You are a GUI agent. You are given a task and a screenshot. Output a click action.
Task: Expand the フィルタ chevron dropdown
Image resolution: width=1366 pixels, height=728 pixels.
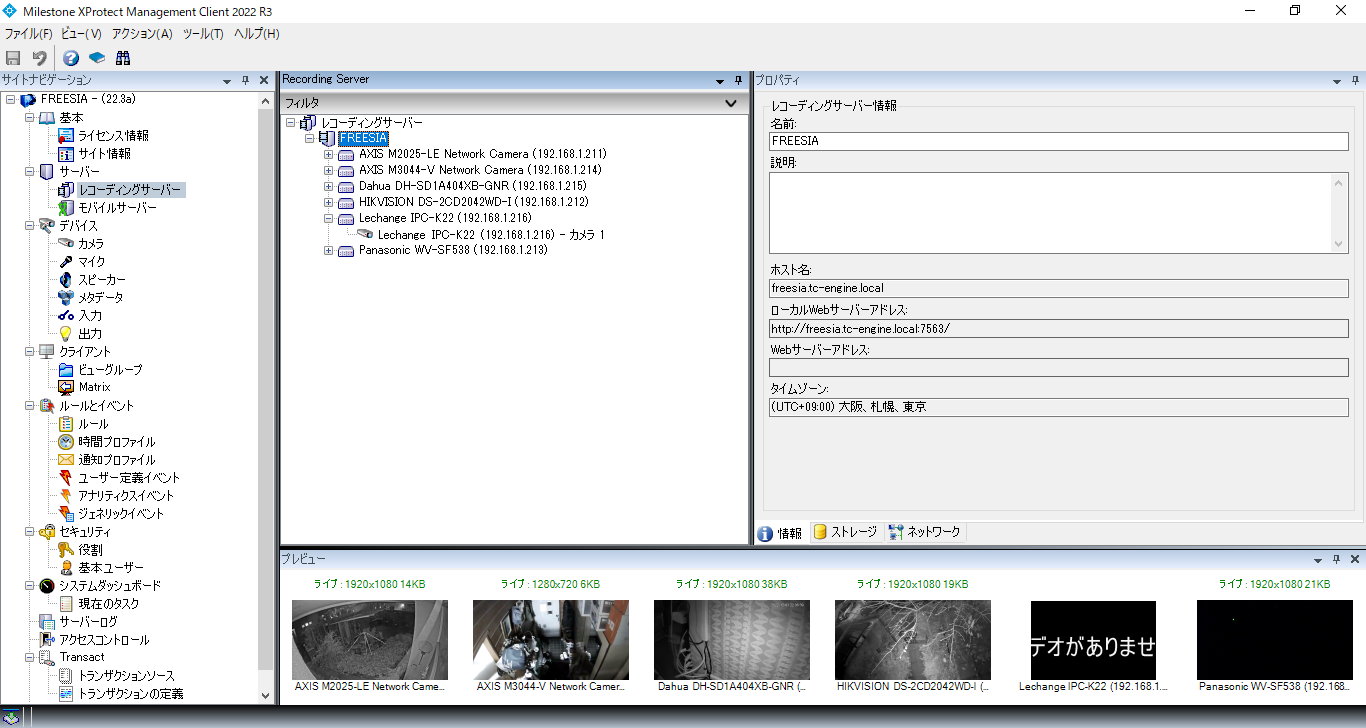pos(731,103)
